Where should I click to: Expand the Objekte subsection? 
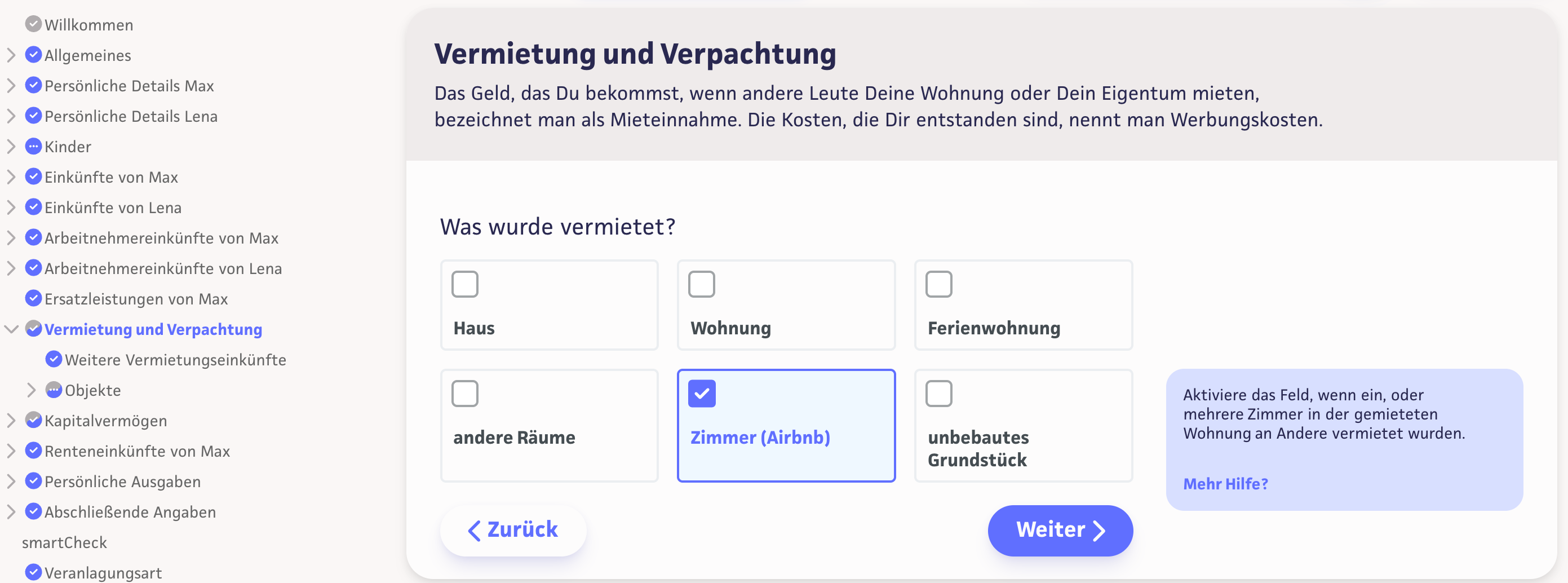tap(31, 390)
